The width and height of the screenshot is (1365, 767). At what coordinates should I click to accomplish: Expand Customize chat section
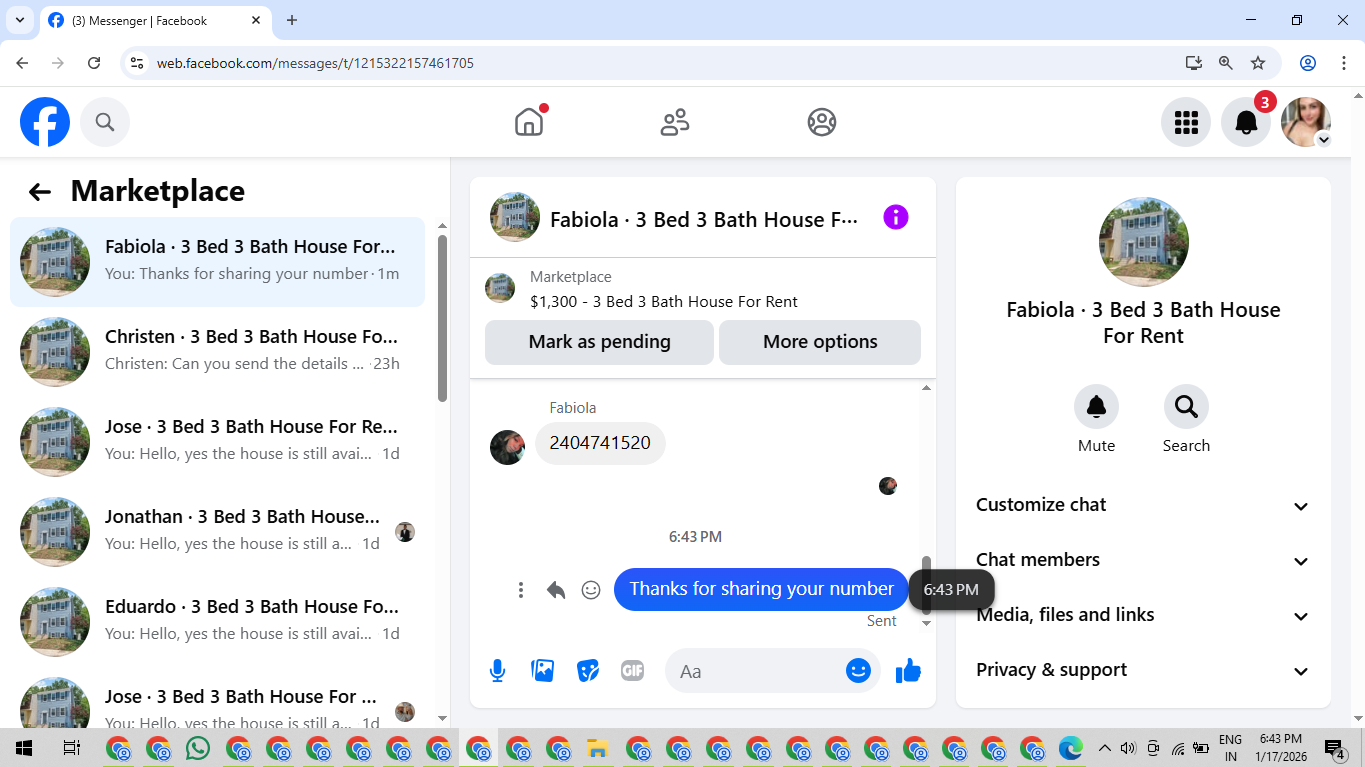tap(1143, 505)
